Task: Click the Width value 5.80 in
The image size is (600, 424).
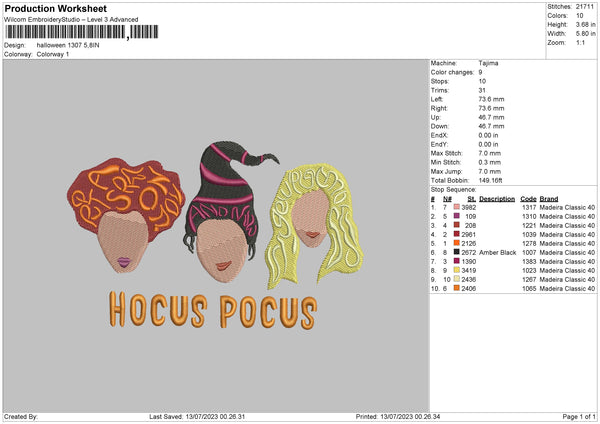Action: (x=585, y=34)
